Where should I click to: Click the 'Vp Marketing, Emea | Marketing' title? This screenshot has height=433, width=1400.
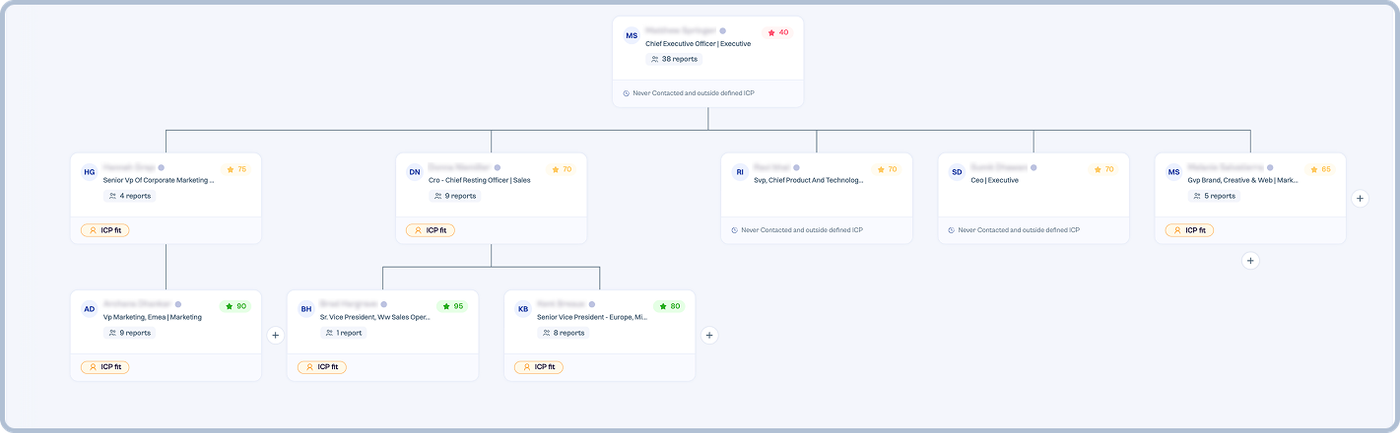pos(153,318)
